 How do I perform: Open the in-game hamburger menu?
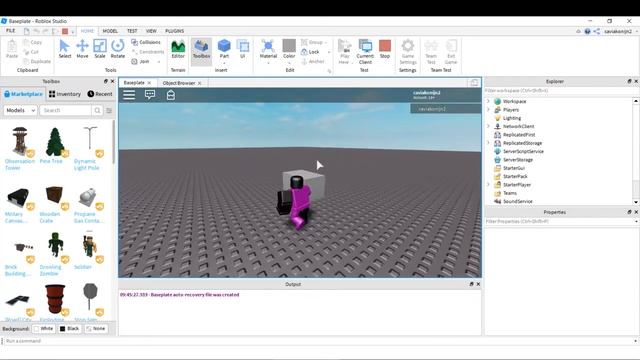129,95
